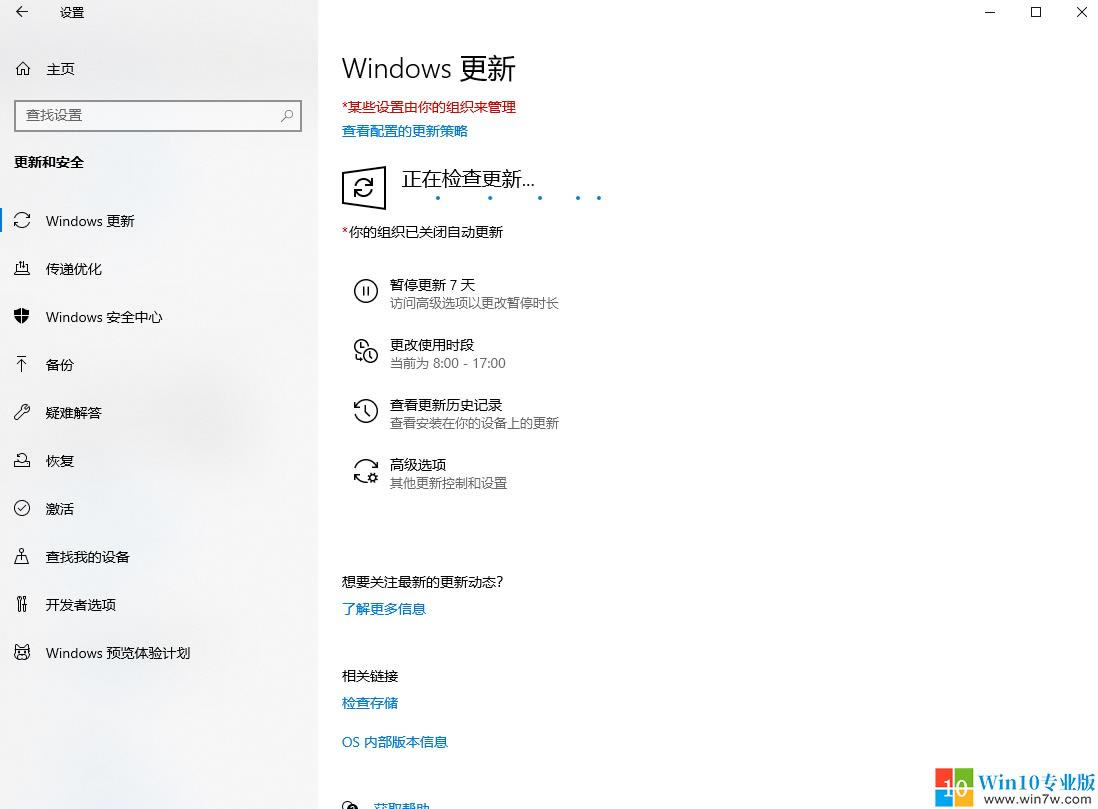
Task: Click the 疑难解答 wrench icon
Action: (x=22, y=413)
